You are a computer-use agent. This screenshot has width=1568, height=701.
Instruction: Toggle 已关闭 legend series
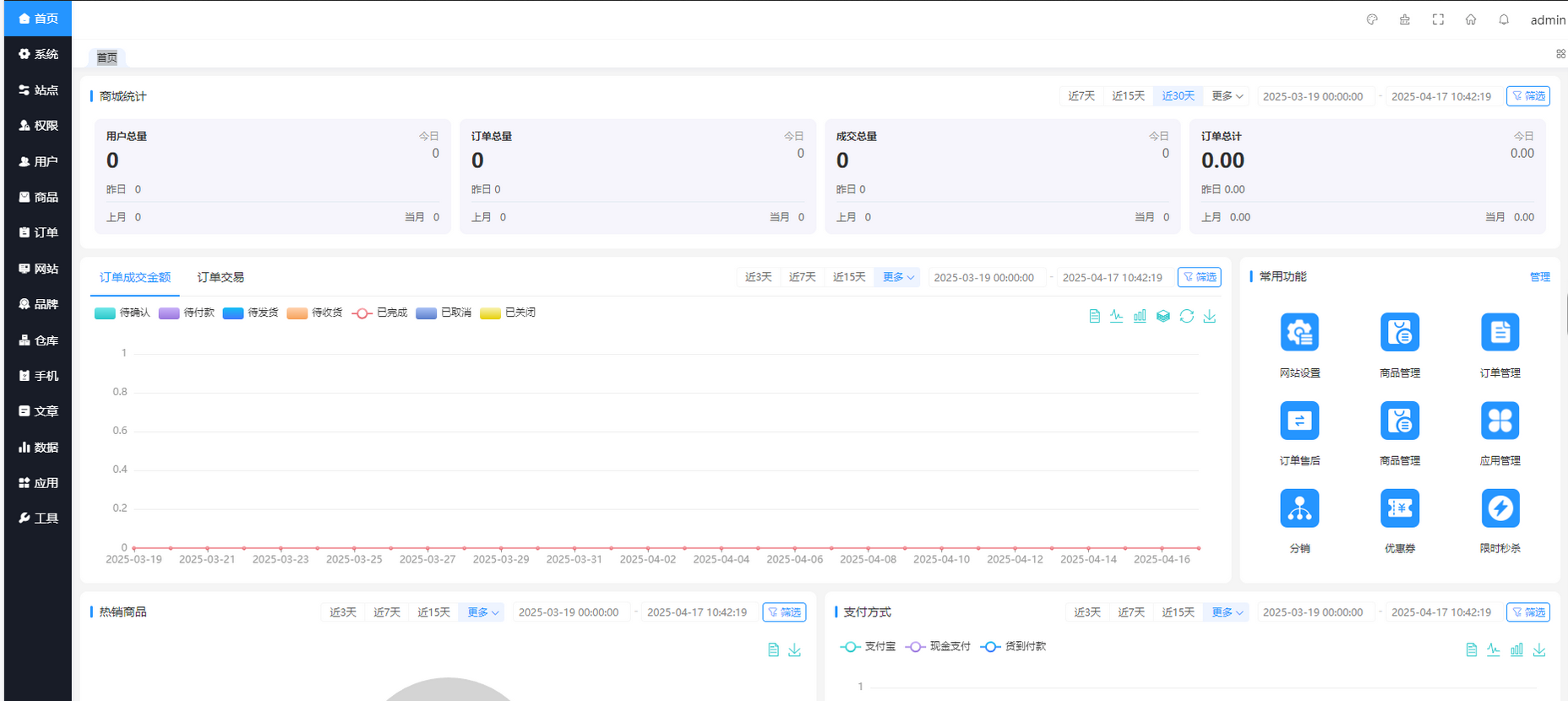point(508,312)
